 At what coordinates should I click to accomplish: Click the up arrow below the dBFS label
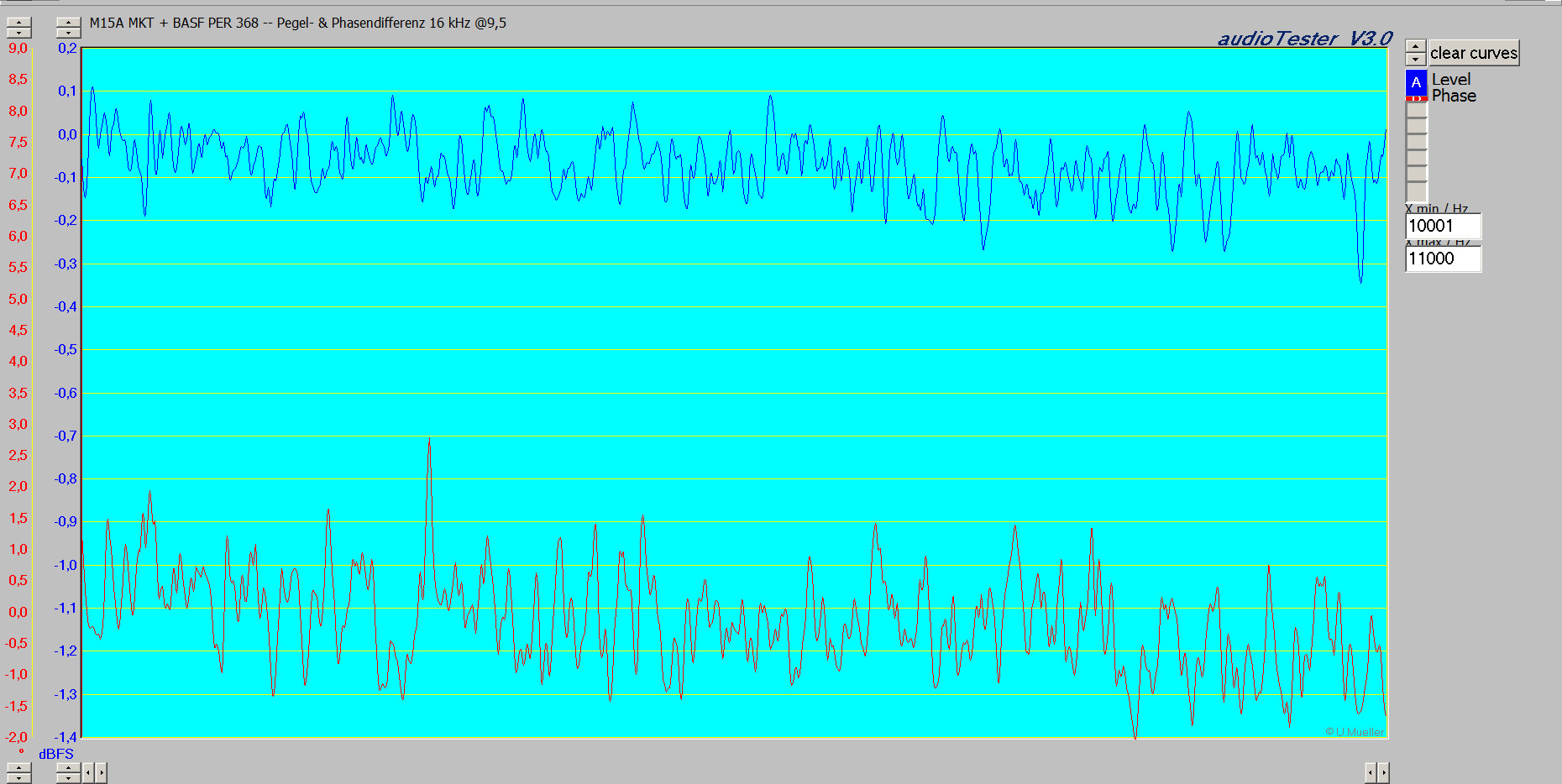(x=68, y=768)
